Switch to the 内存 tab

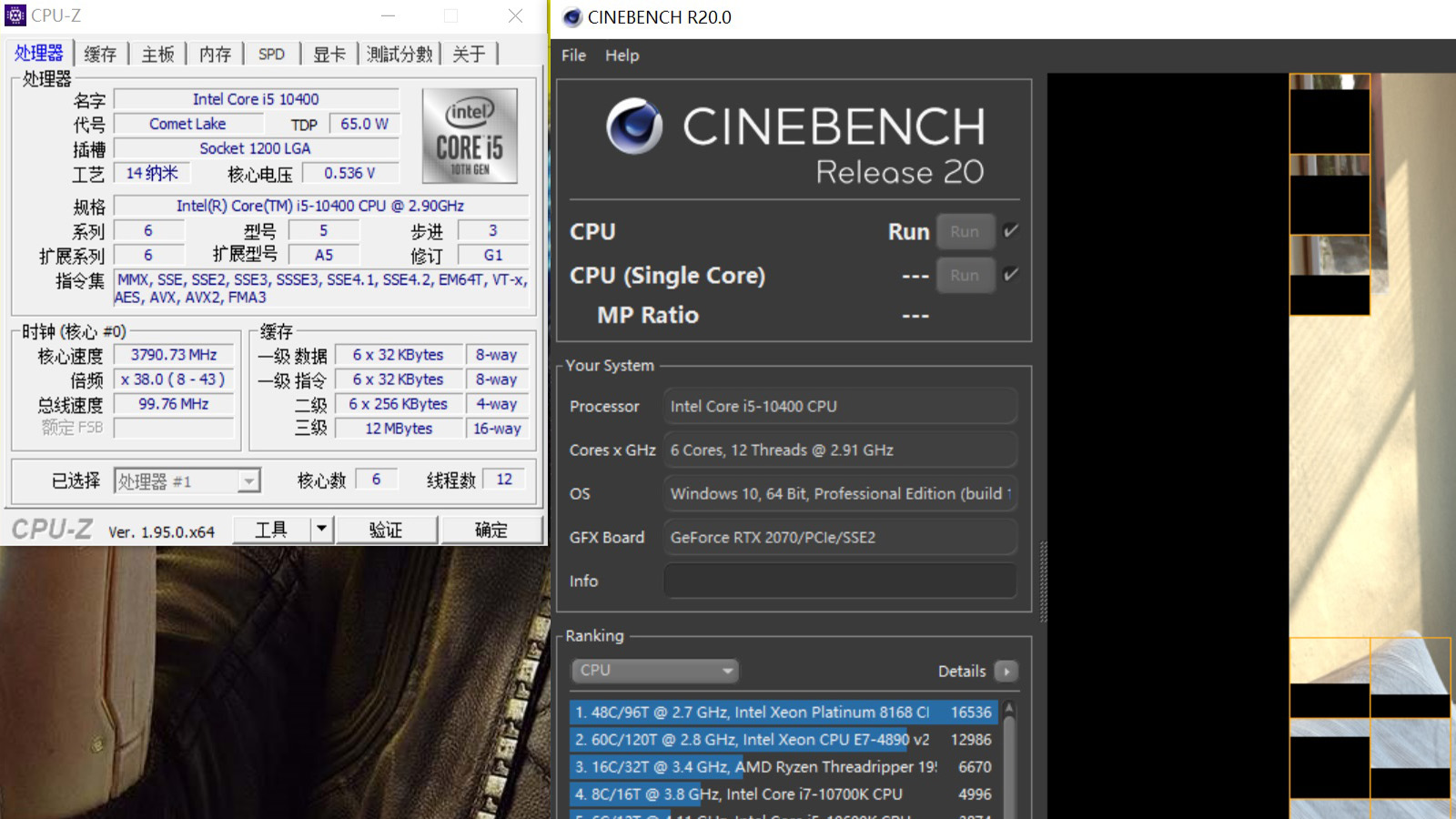coord(215,55)
